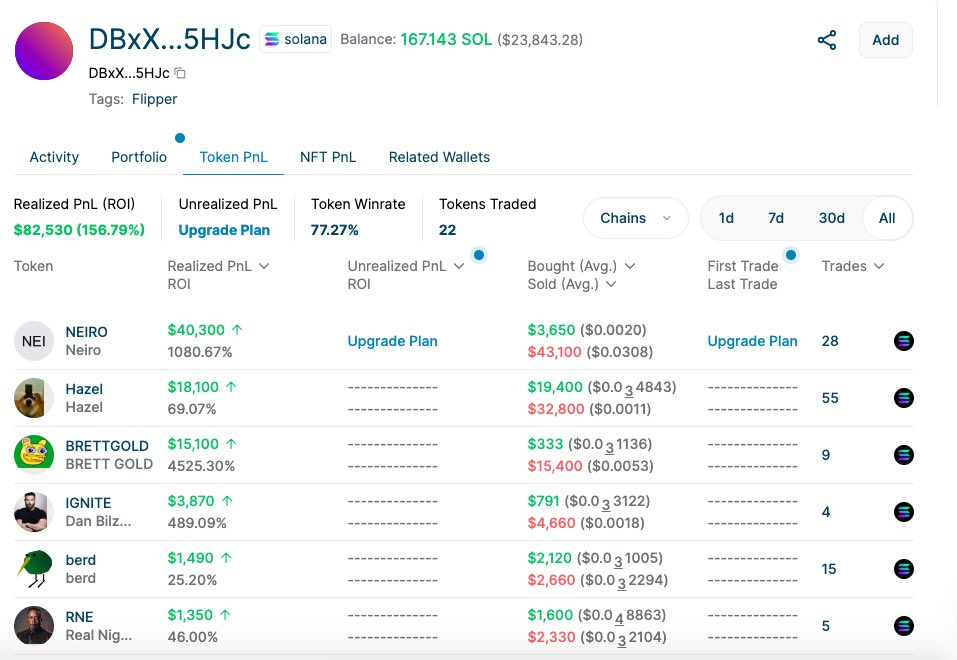Open the berd token link
The image size is (957, 660).
point(81,560)
